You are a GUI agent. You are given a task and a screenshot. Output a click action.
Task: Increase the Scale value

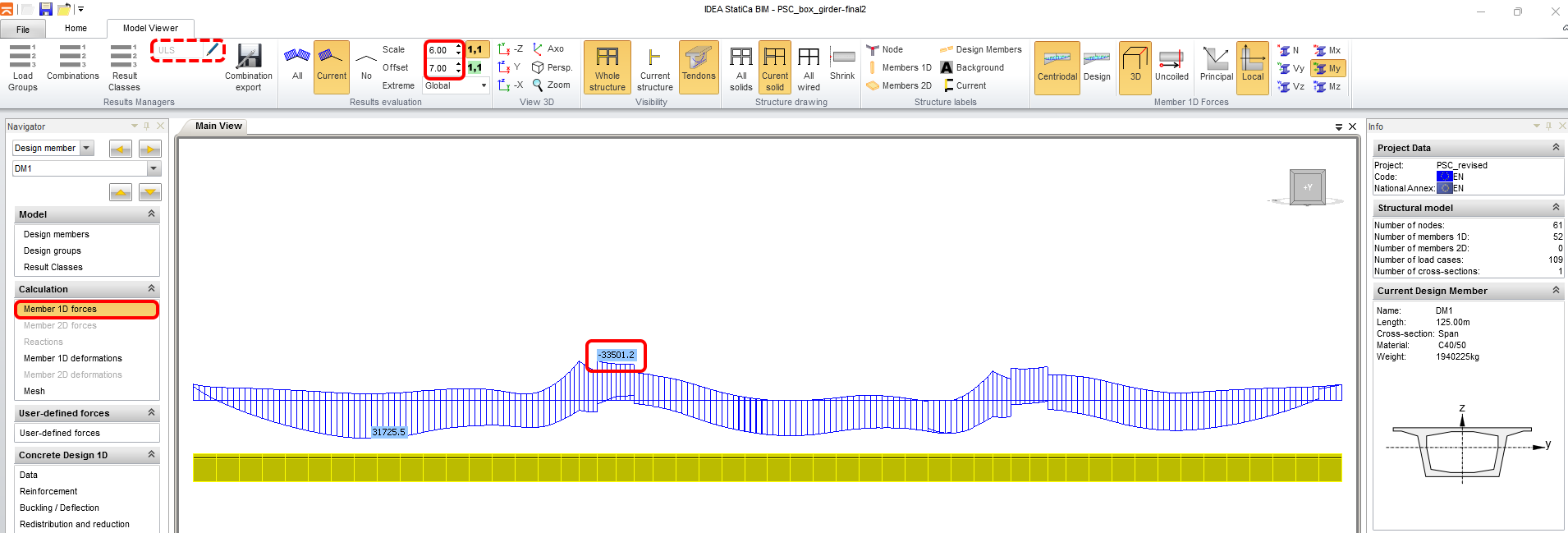coord(458,47)
